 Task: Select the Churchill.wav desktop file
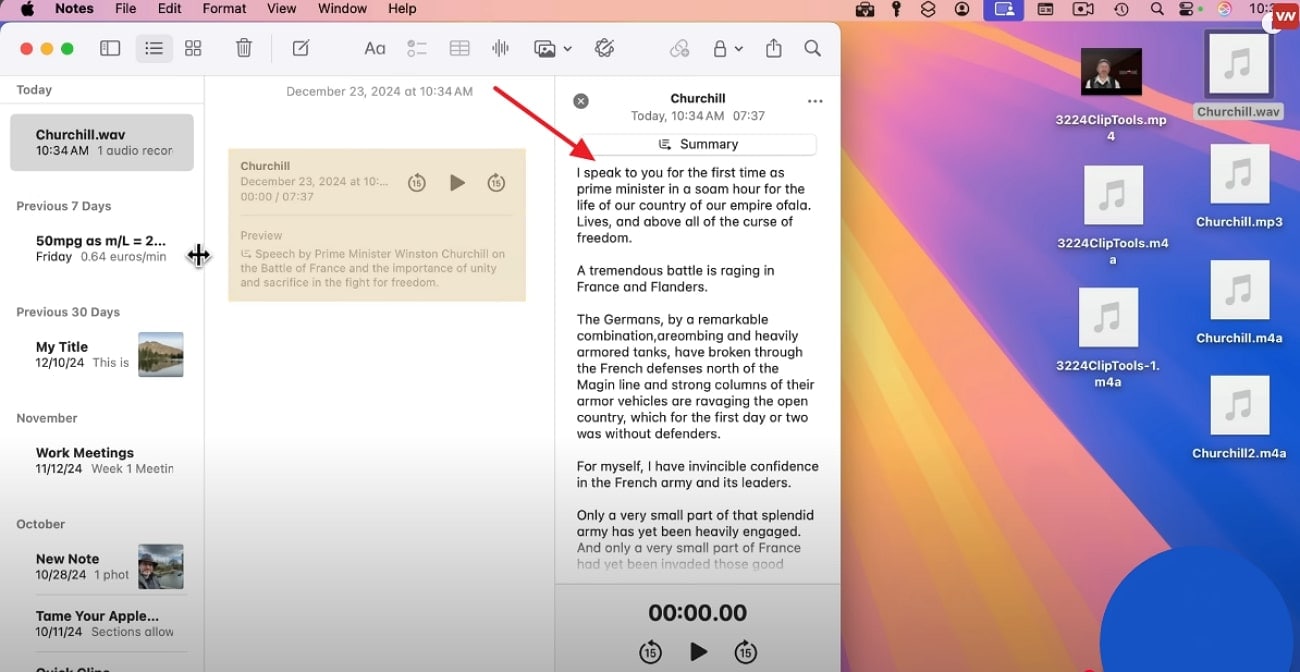click(x=1238, y=75)
